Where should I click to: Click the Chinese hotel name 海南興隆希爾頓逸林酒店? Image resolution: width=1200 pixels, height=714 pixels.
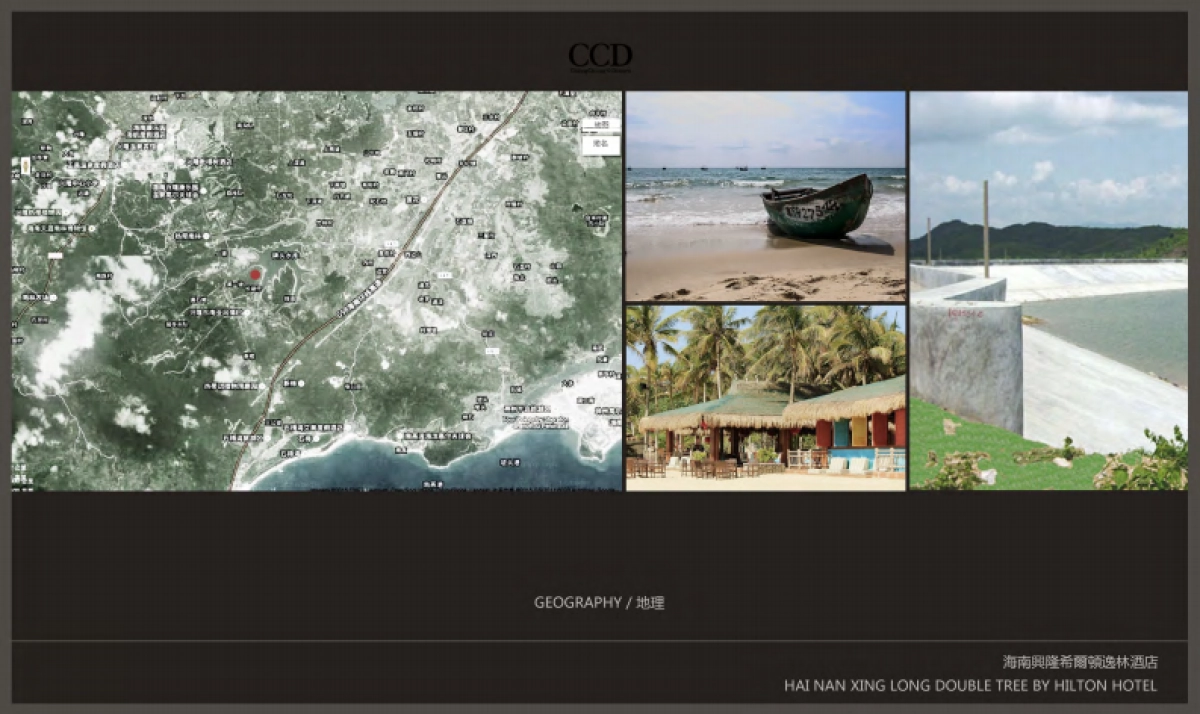tap(1080, 662)
